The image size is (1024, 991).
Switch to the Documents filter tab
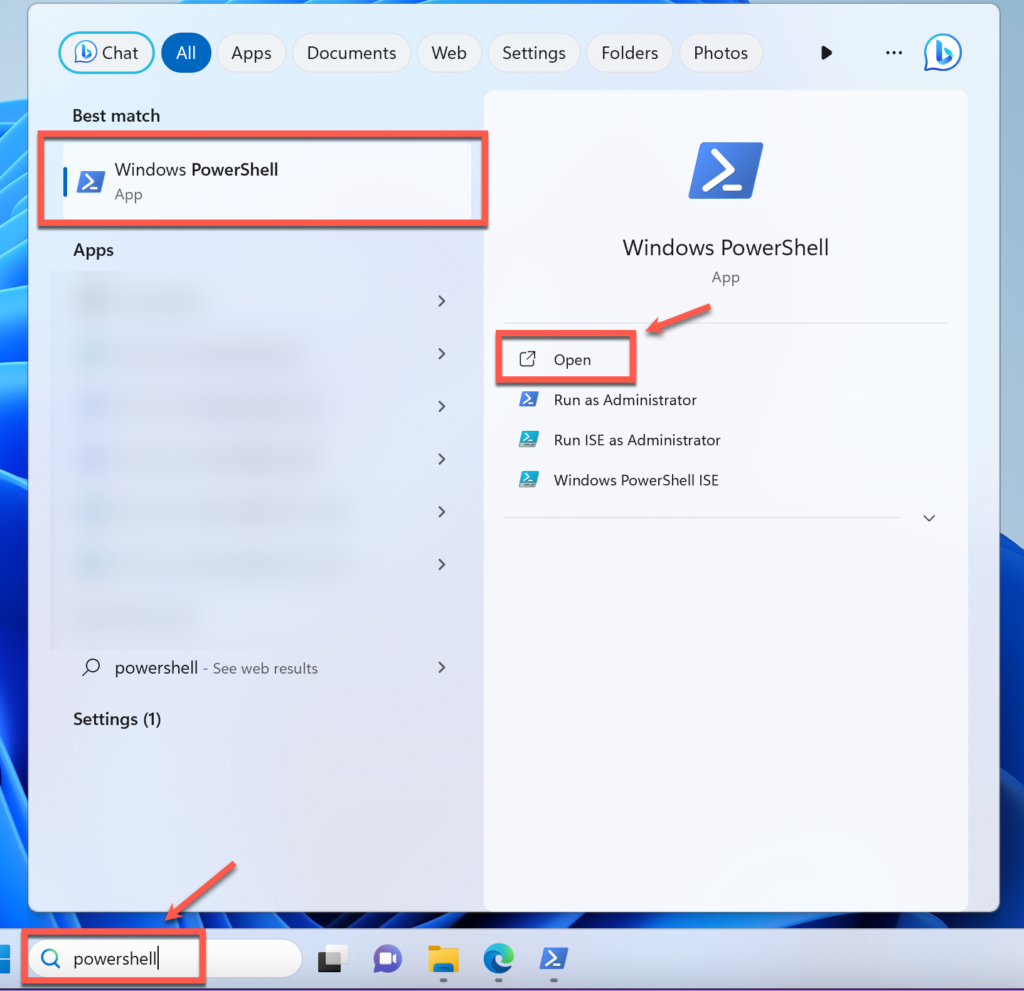pos(351,53)
